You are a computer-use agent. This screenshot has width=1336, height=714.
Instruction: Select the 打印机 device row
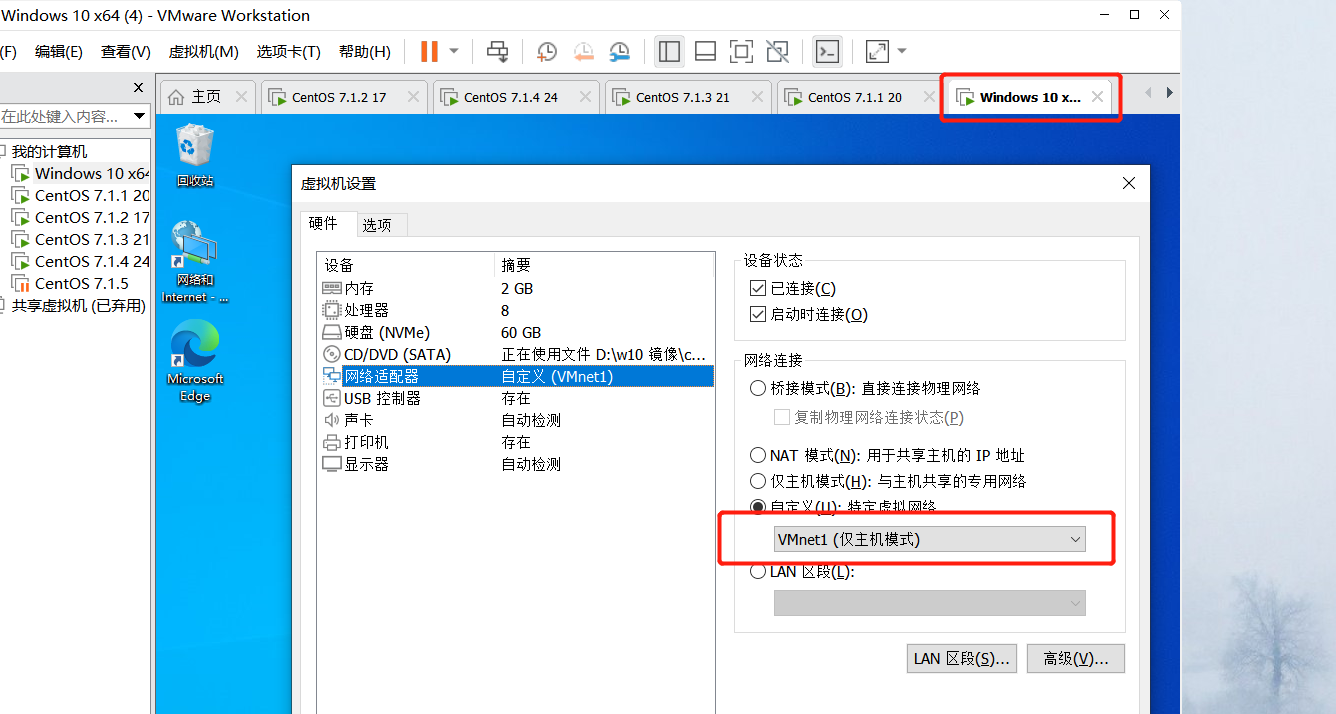pyautogui.click(x=516, y=442)
